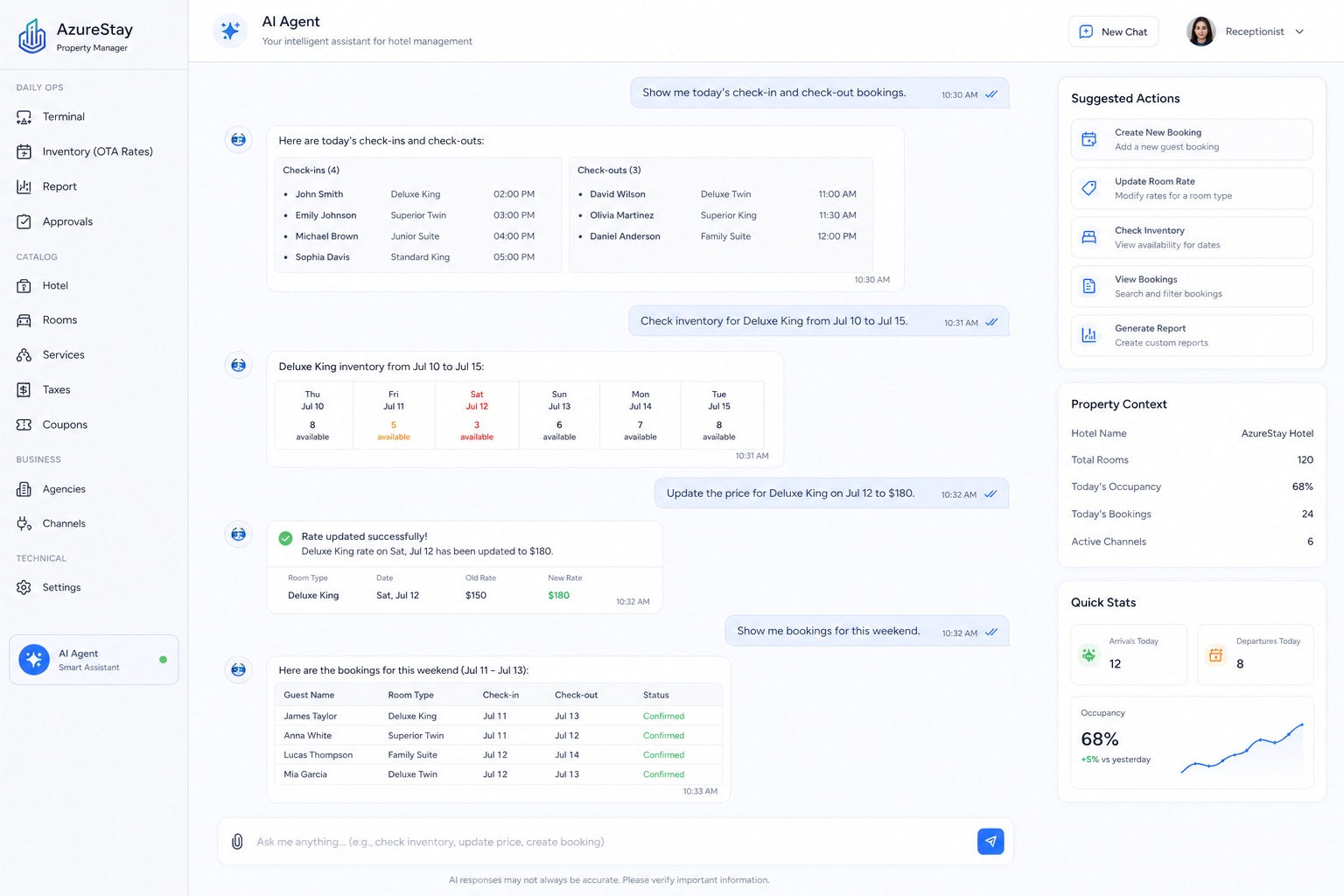Viewport: 1344px width, 896px height.
Task: Go to the Approvals page
Action: click(x=67, y=221)
